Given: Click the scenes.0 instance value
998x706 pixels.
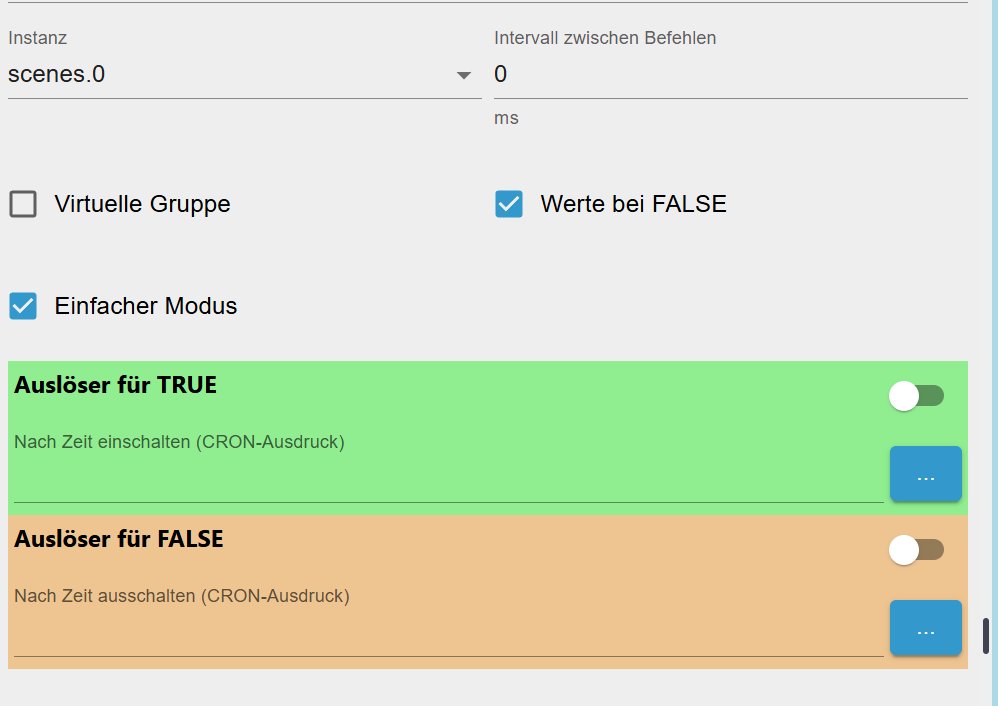Looking at the screenshot, I should point(57,74).
